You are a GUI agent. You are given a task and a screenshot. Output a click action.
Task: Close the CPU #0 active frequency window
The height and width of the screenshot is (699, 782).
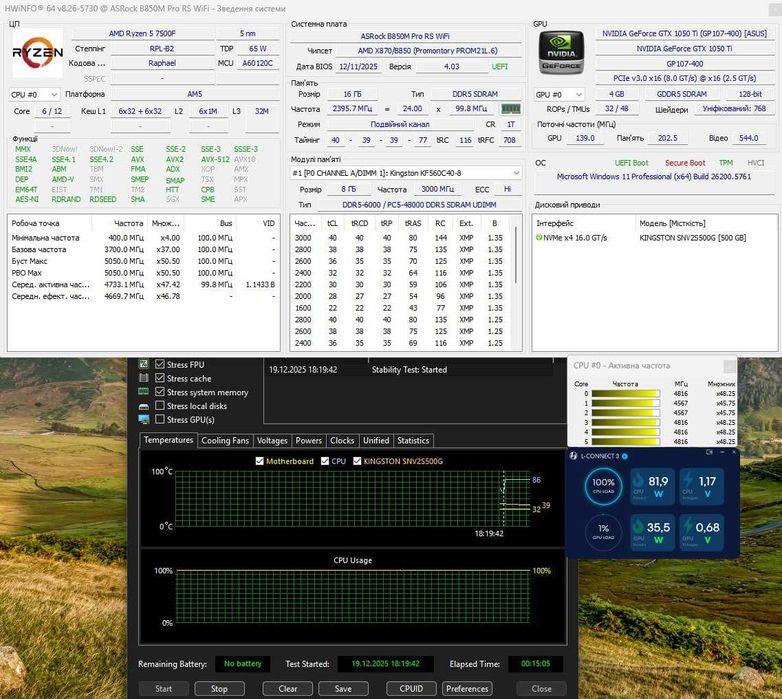click(730, 366)
